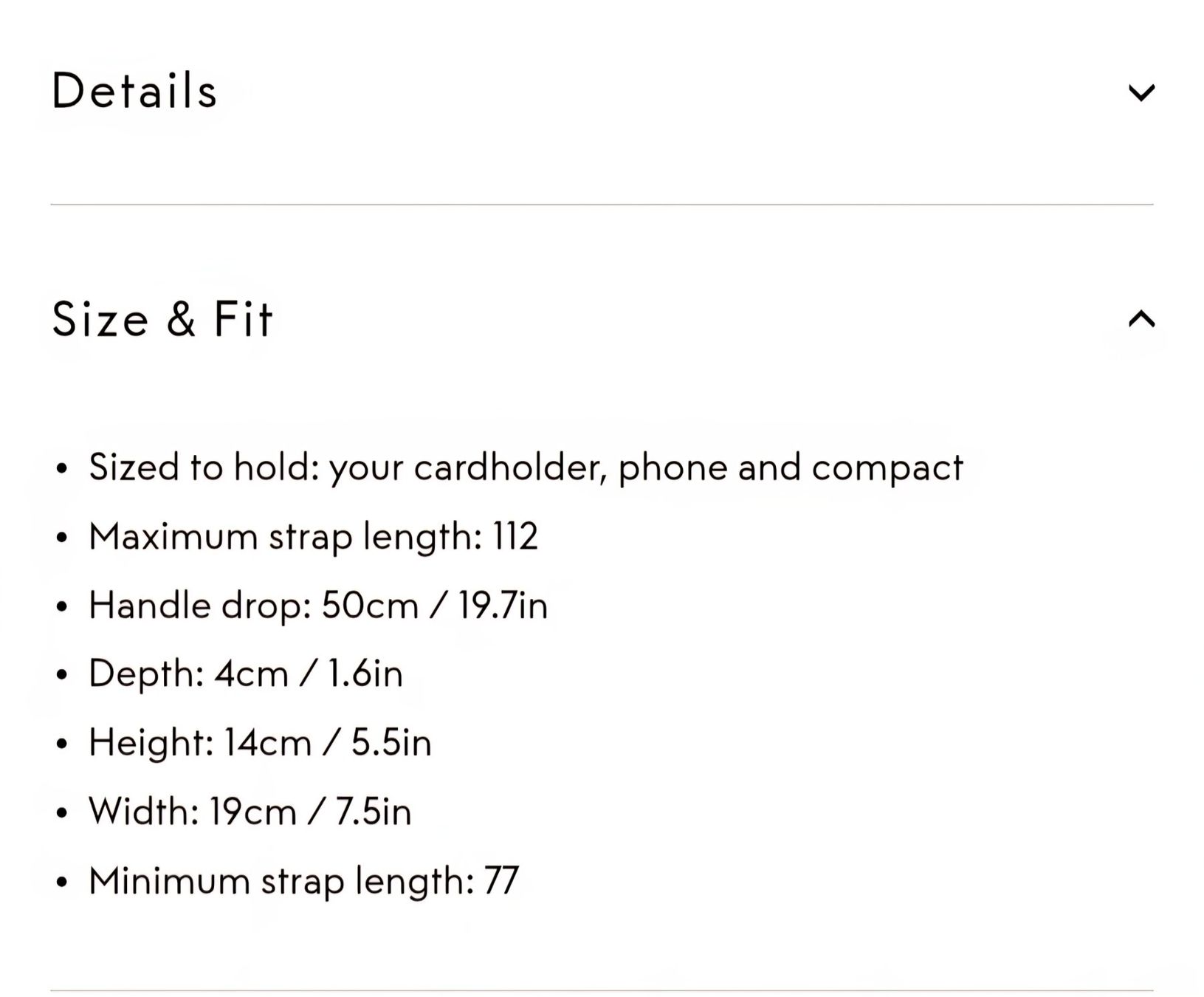
Task: Expand the Details section chevron
Action: point(1141,92)
